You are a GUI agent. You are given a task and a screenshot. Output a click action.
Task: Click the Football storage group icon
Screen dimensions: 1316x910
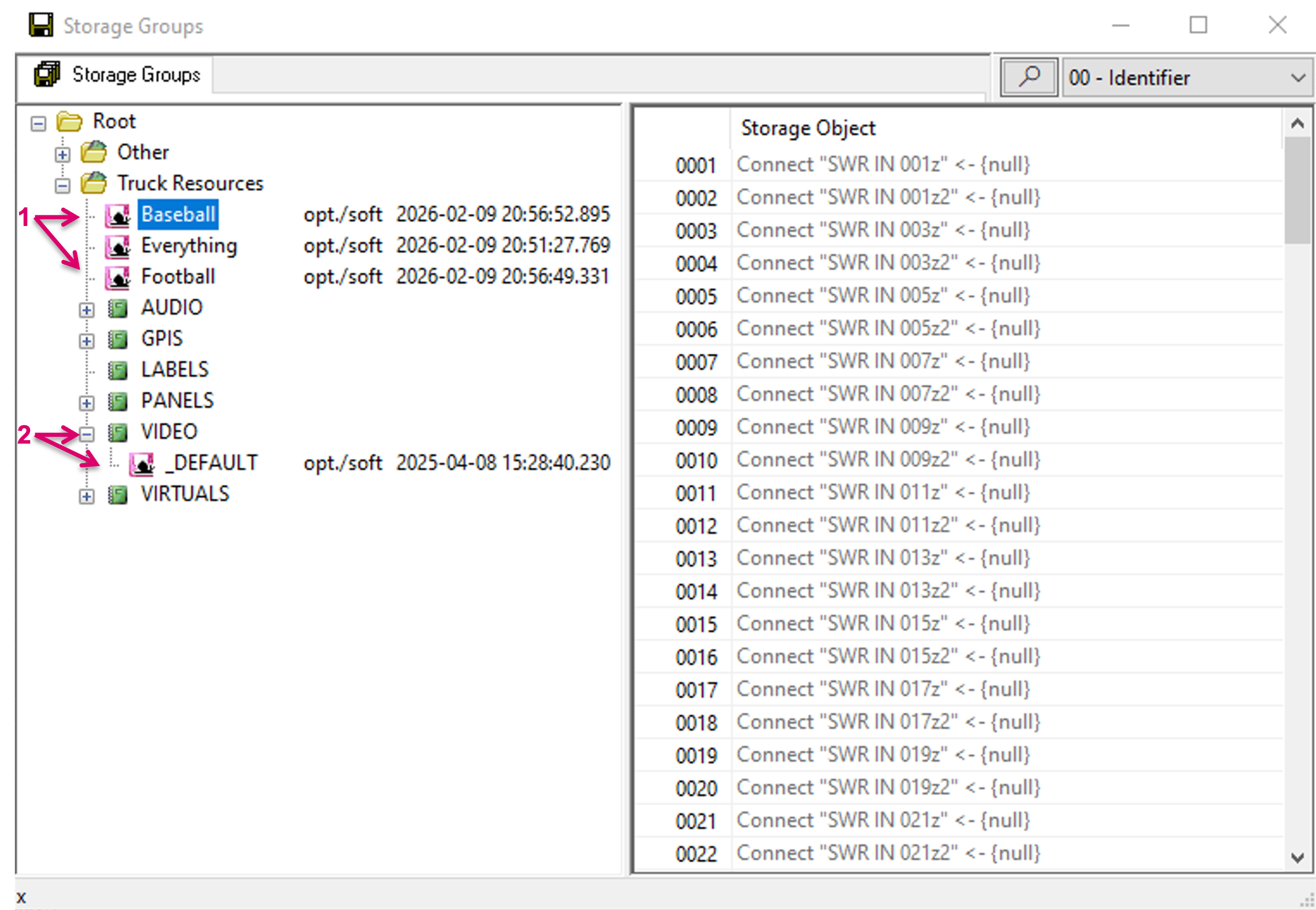coord(117,277)
